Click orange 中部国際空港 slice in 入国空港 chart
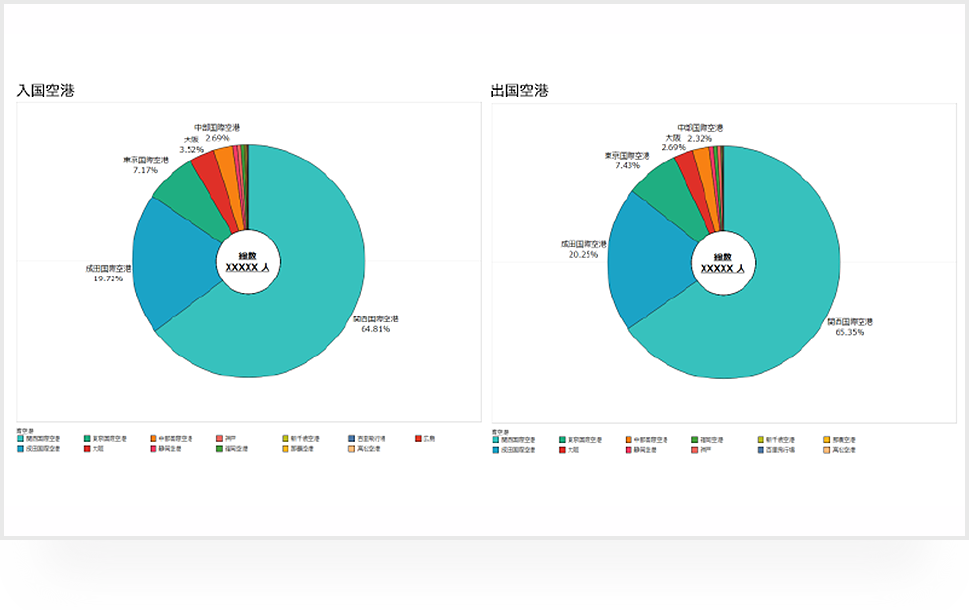Viewport: 969px width, 610px height. (225, 160)
